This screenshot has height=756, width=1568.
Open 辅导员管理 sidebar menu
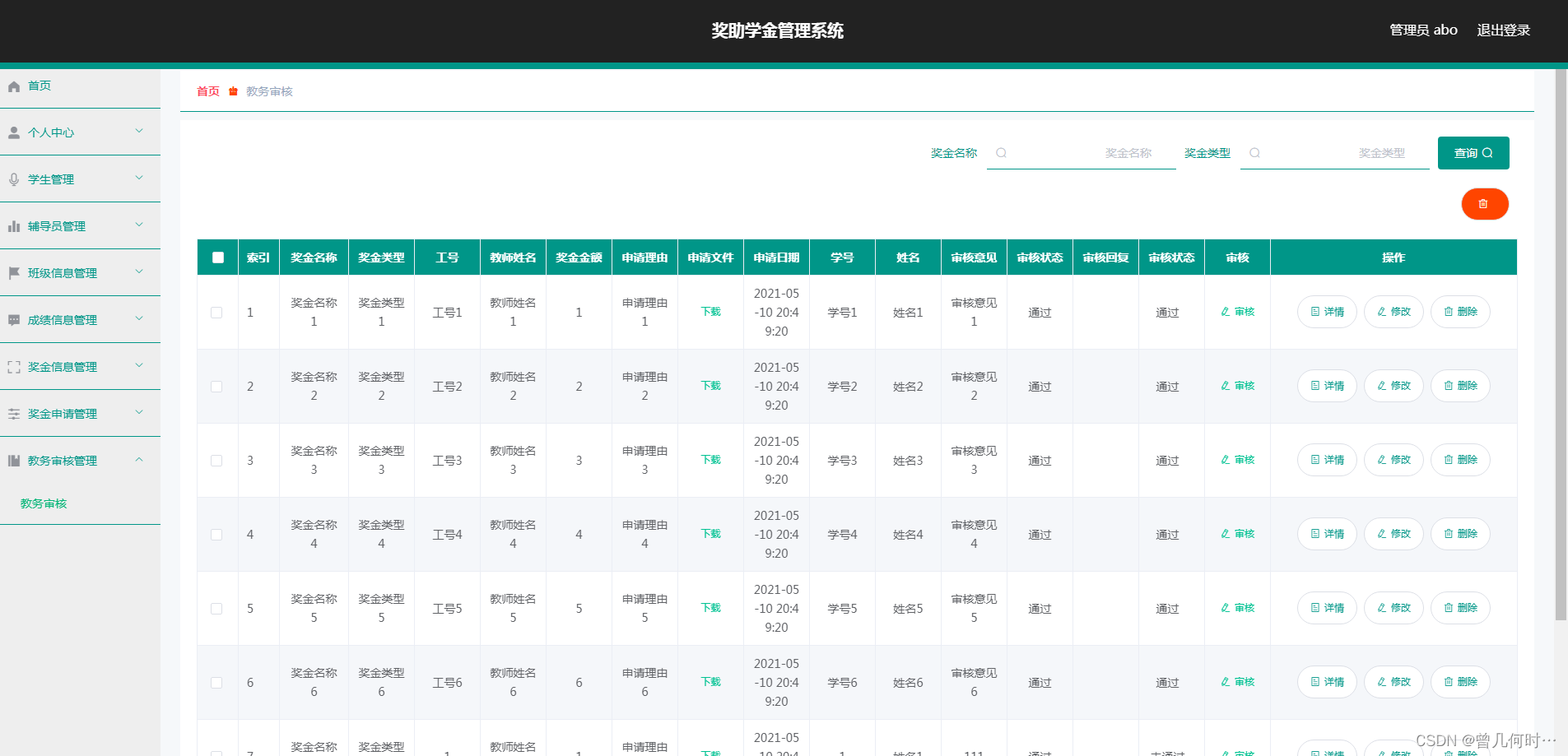click(80, 226)
